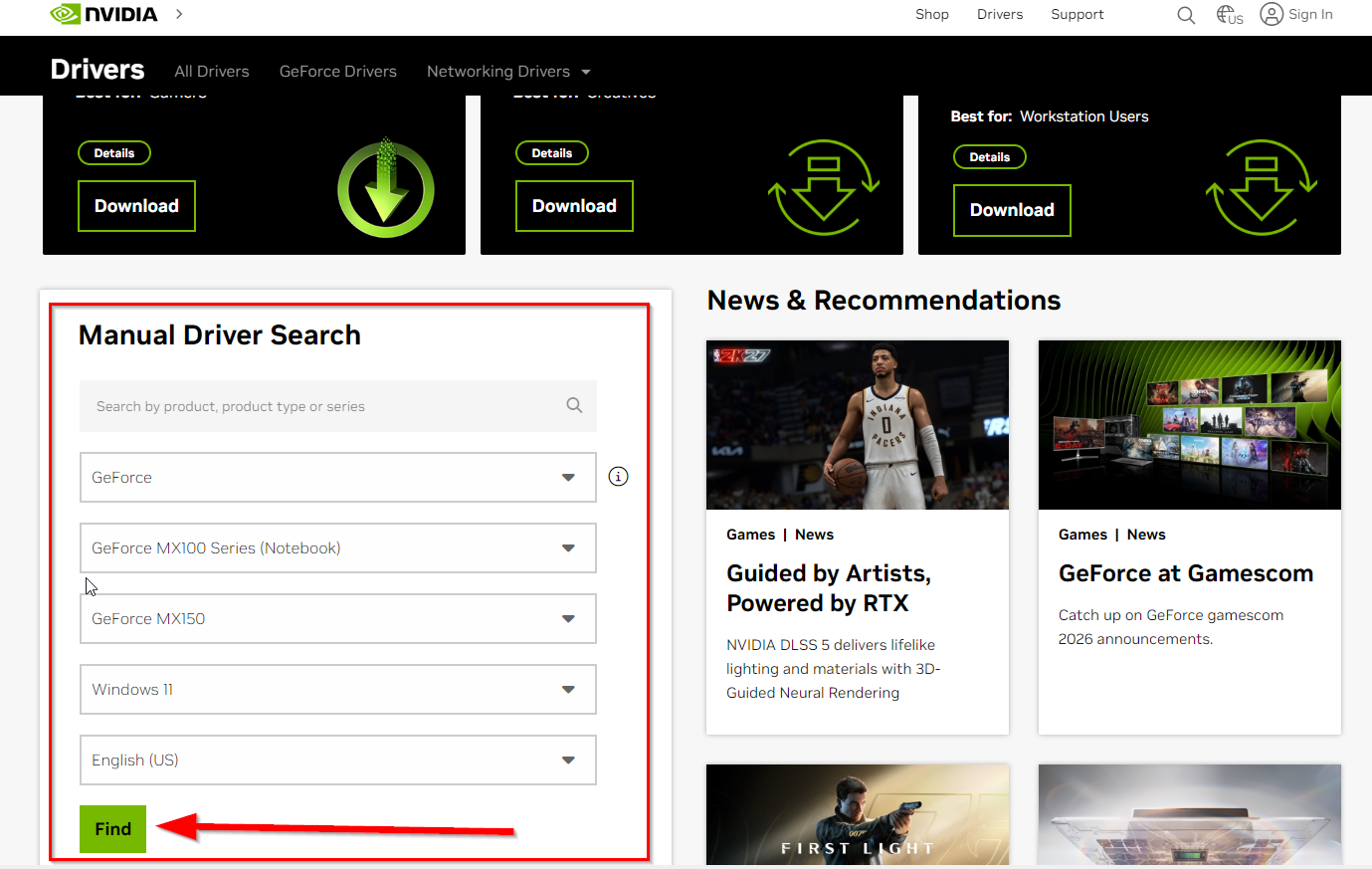Screen dimensions: 1372x869
Task: Click the download icon on the middle card
Action: pos(824,187)
